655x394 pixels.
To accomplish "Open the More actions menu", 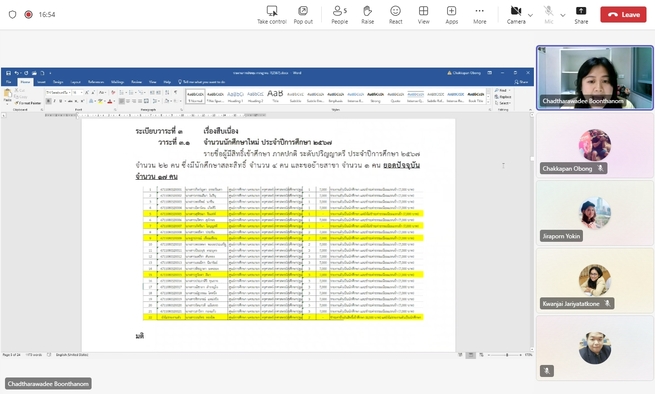I will point(480,15).
